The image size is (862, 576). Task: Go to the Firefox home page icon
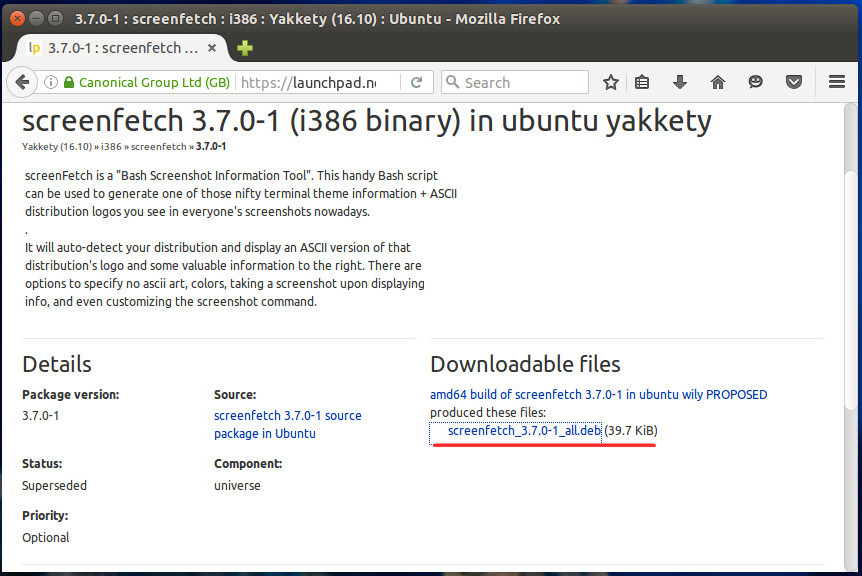pyautogui.click(x=717, y=82)
